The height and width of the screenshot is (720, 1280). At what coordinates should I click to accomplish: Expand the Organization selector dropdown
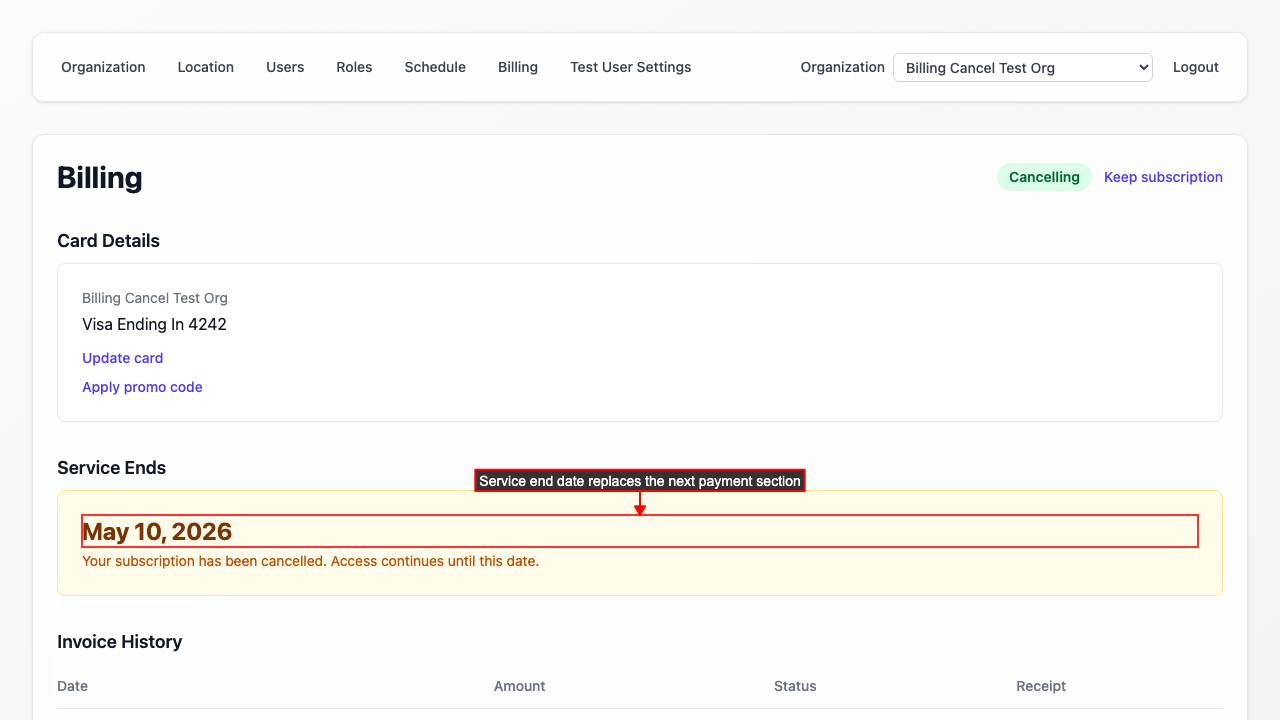coord(1022,68)
